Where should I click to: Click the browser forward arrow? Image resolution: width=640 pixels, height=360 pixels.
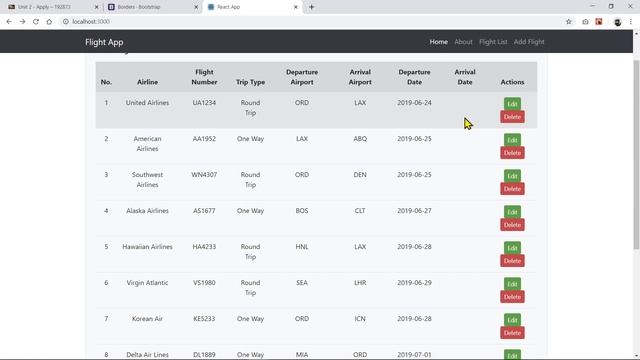(x=22, y=22)
